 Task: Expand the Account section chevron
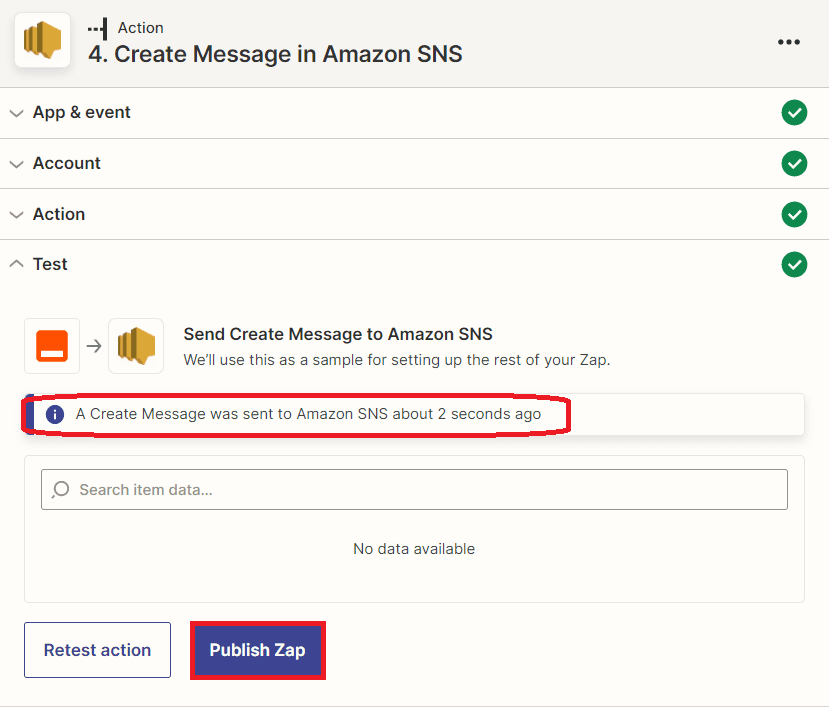click(x=16, y=164)
